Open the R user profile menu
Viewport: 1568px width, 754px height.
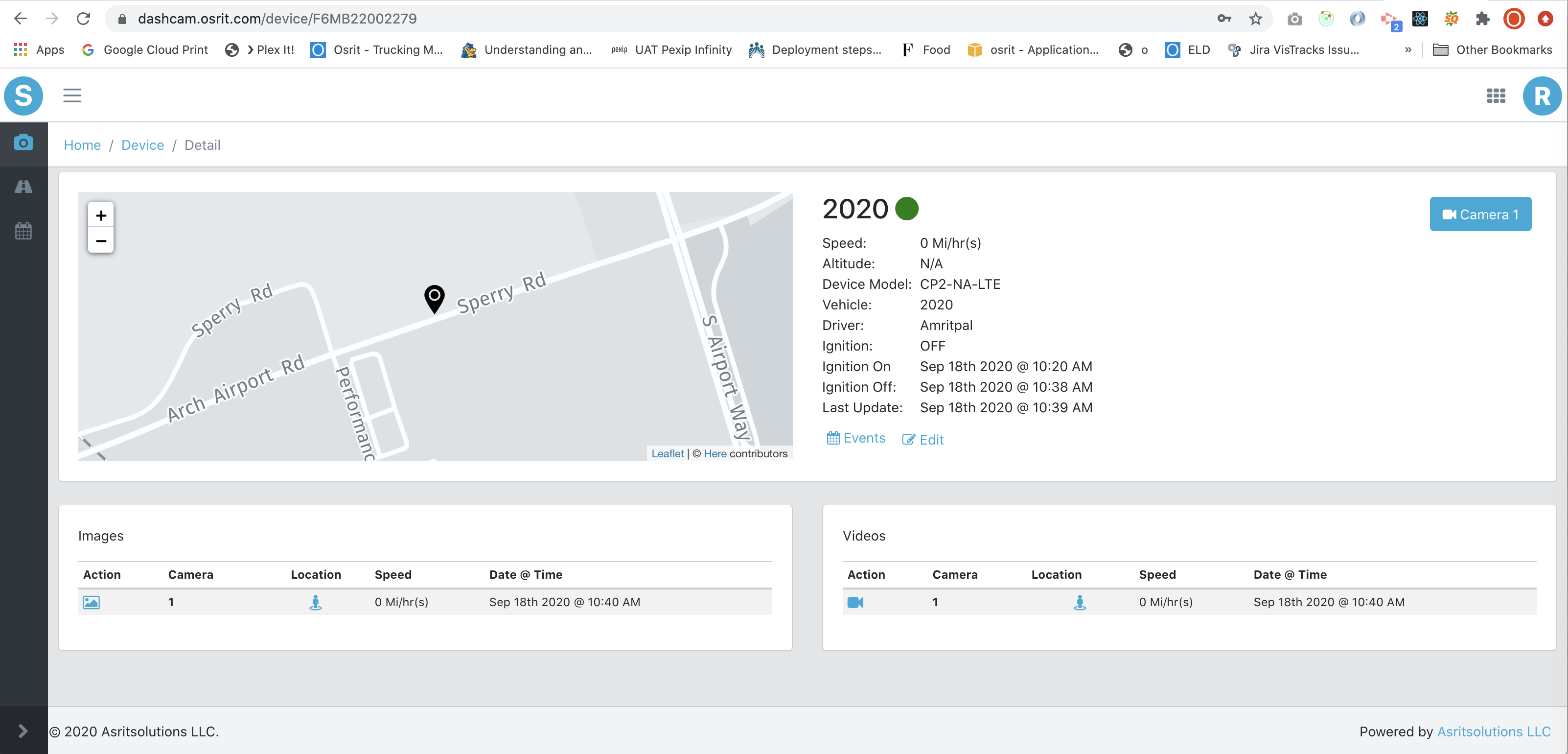pyautogui.click(x=1541, y=95)
